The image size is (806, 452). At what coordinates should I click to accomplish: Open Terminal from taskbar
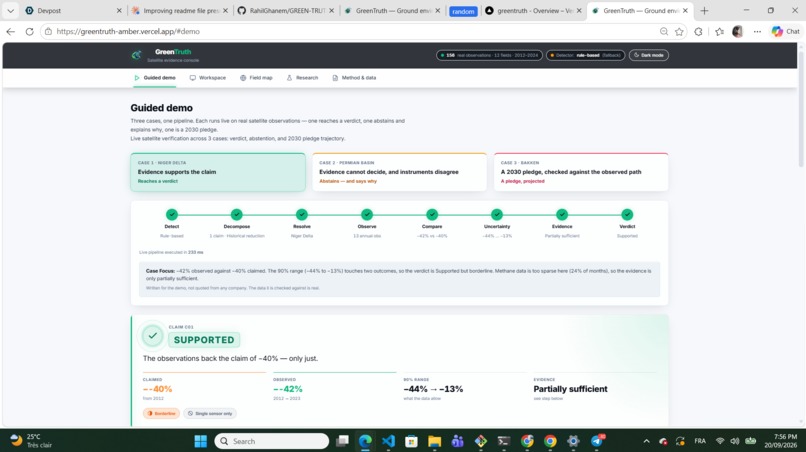pyautogui.click(x=504, y=441)
